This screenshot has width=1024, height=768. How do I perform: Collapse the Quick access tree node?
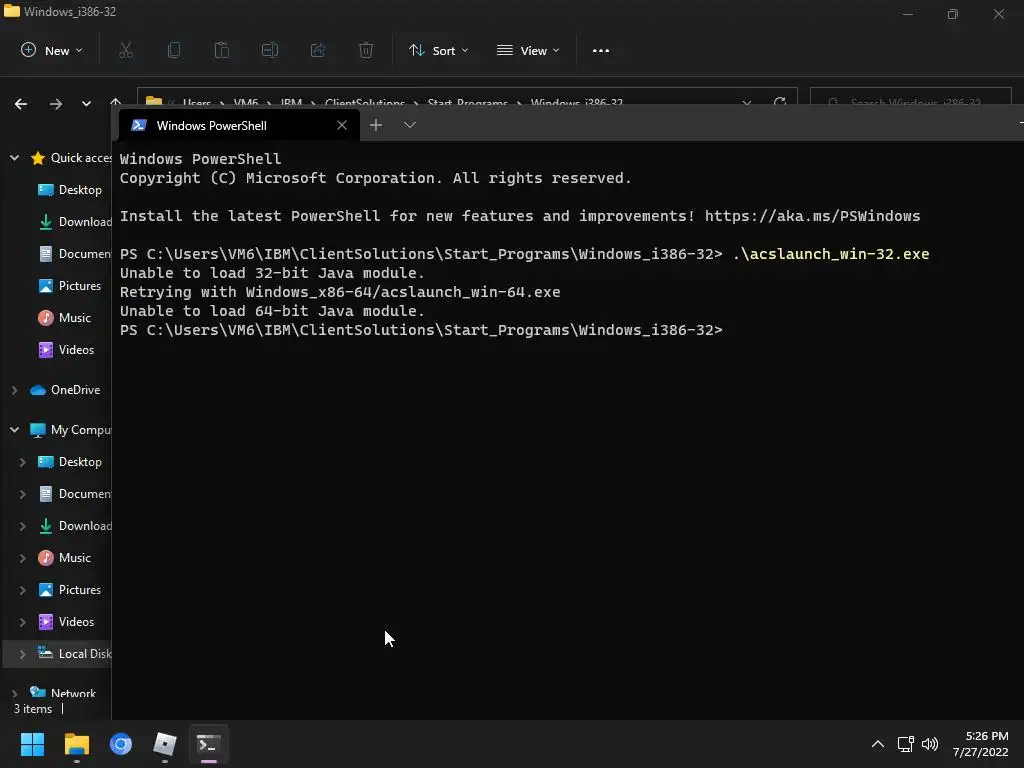click(14, 157)
